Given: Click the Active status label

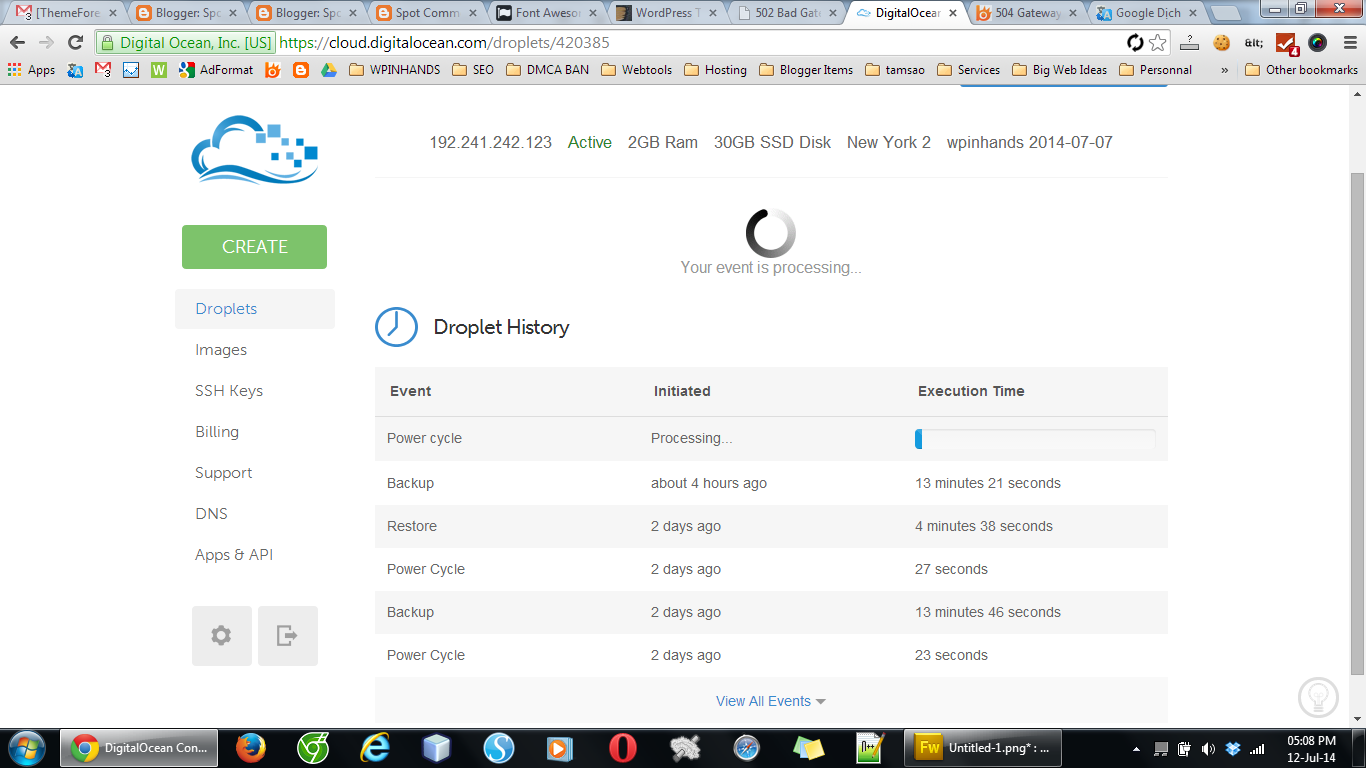Looking at the screenshot, I should coord(590,142).
